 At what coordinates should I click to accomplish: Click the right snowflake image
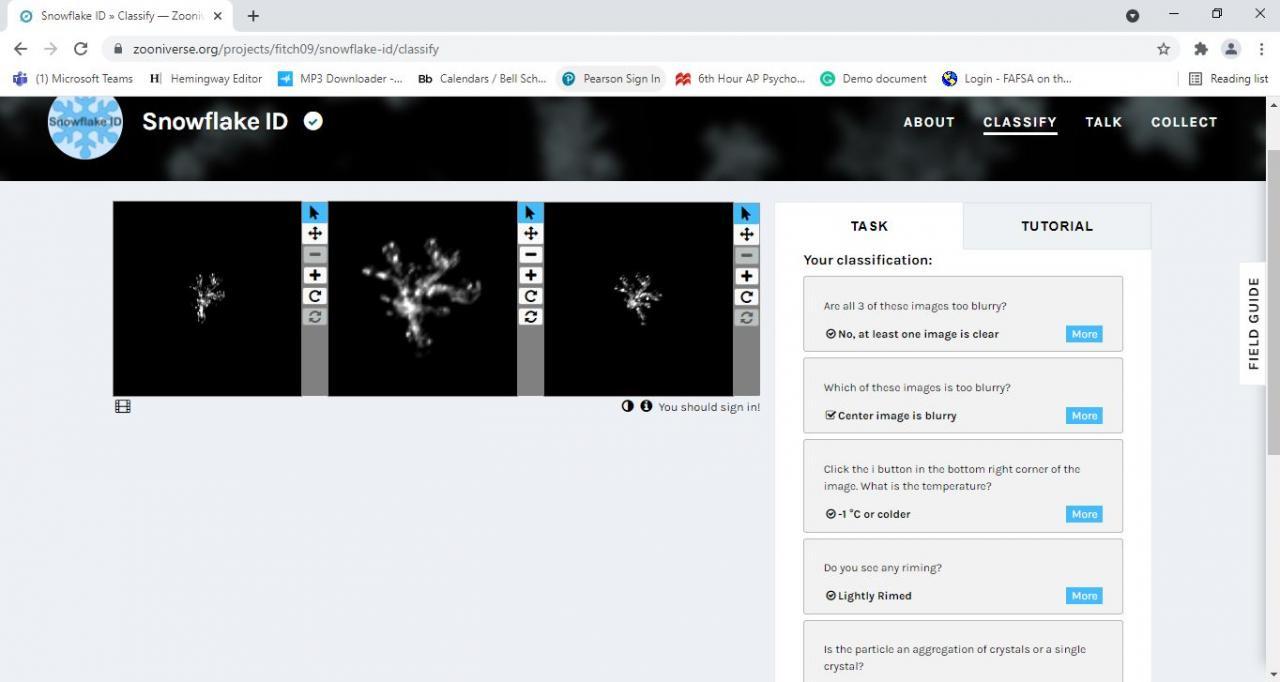coord(639,299)
